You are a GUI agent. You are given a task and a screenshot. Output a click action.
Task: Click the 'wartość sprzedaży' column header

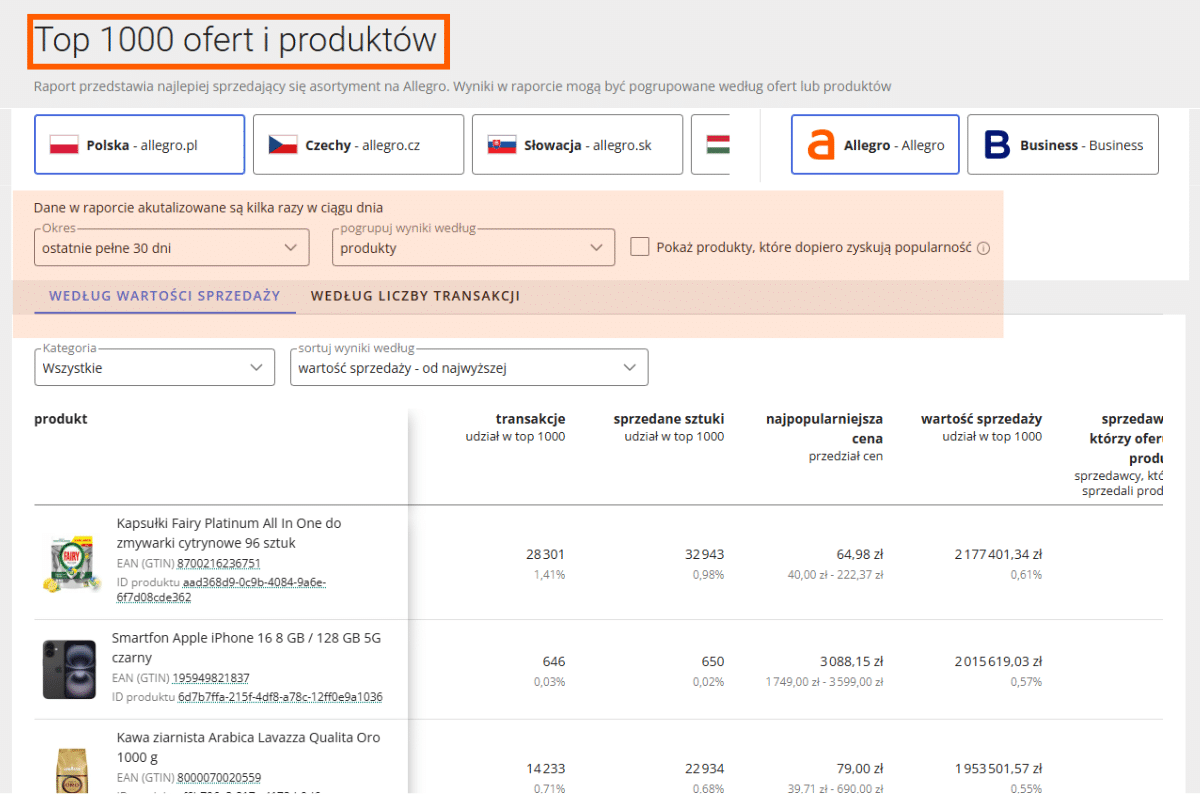click(x=981, y=419)
